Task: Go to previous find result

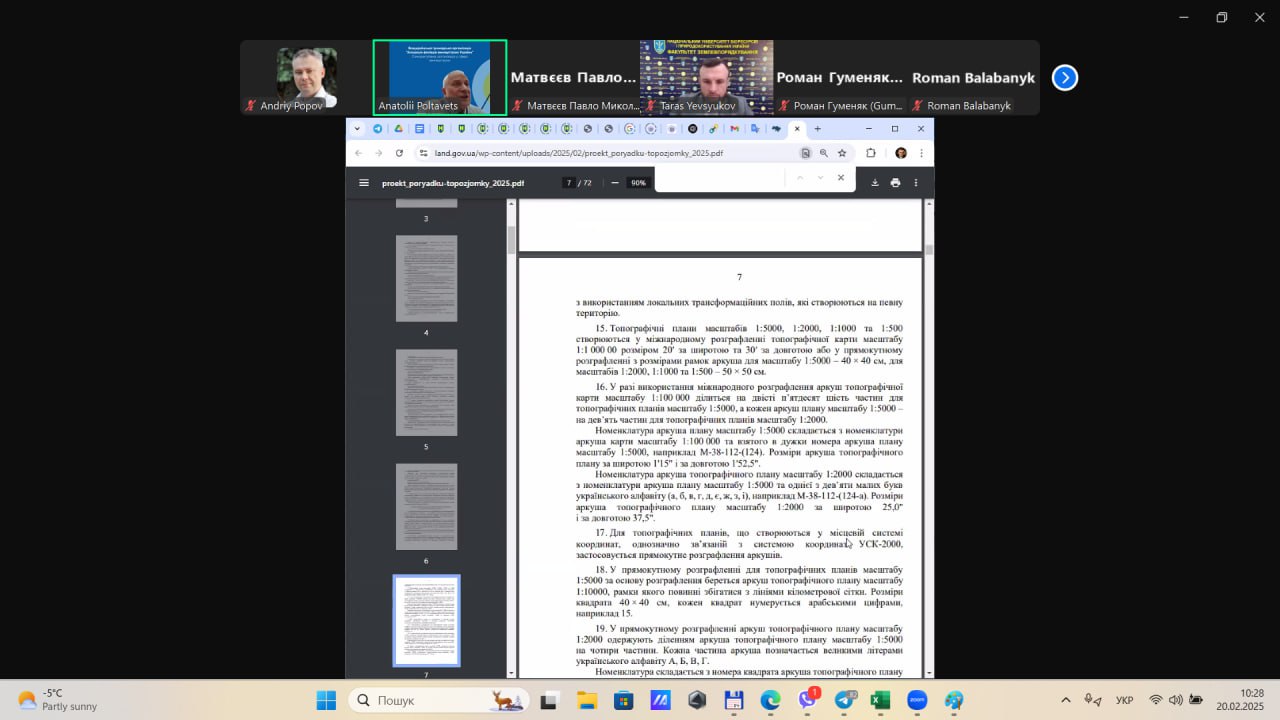Action: [799, 178]
